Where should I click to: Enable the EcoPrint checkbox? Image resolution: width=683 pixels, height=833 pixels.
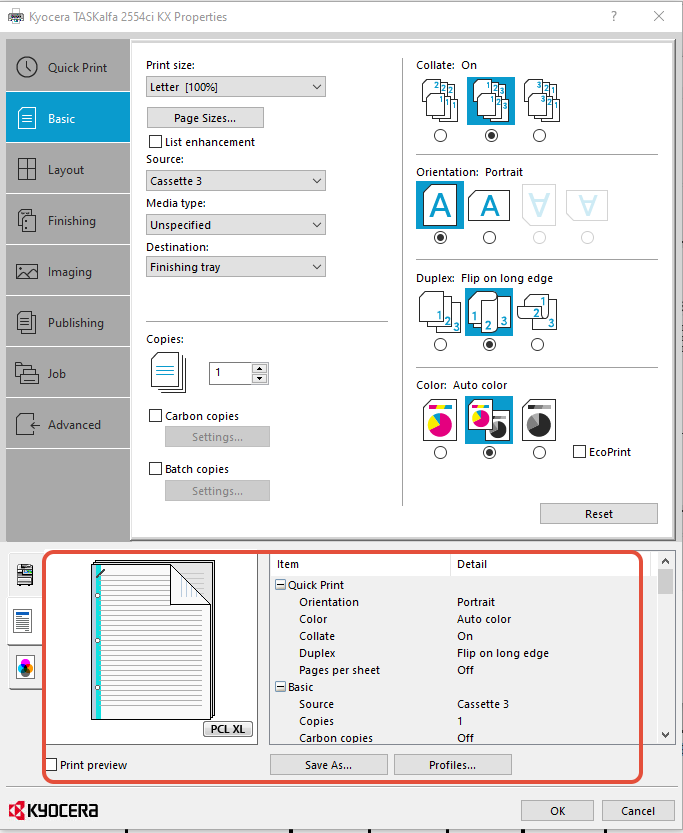click(579, 452)
